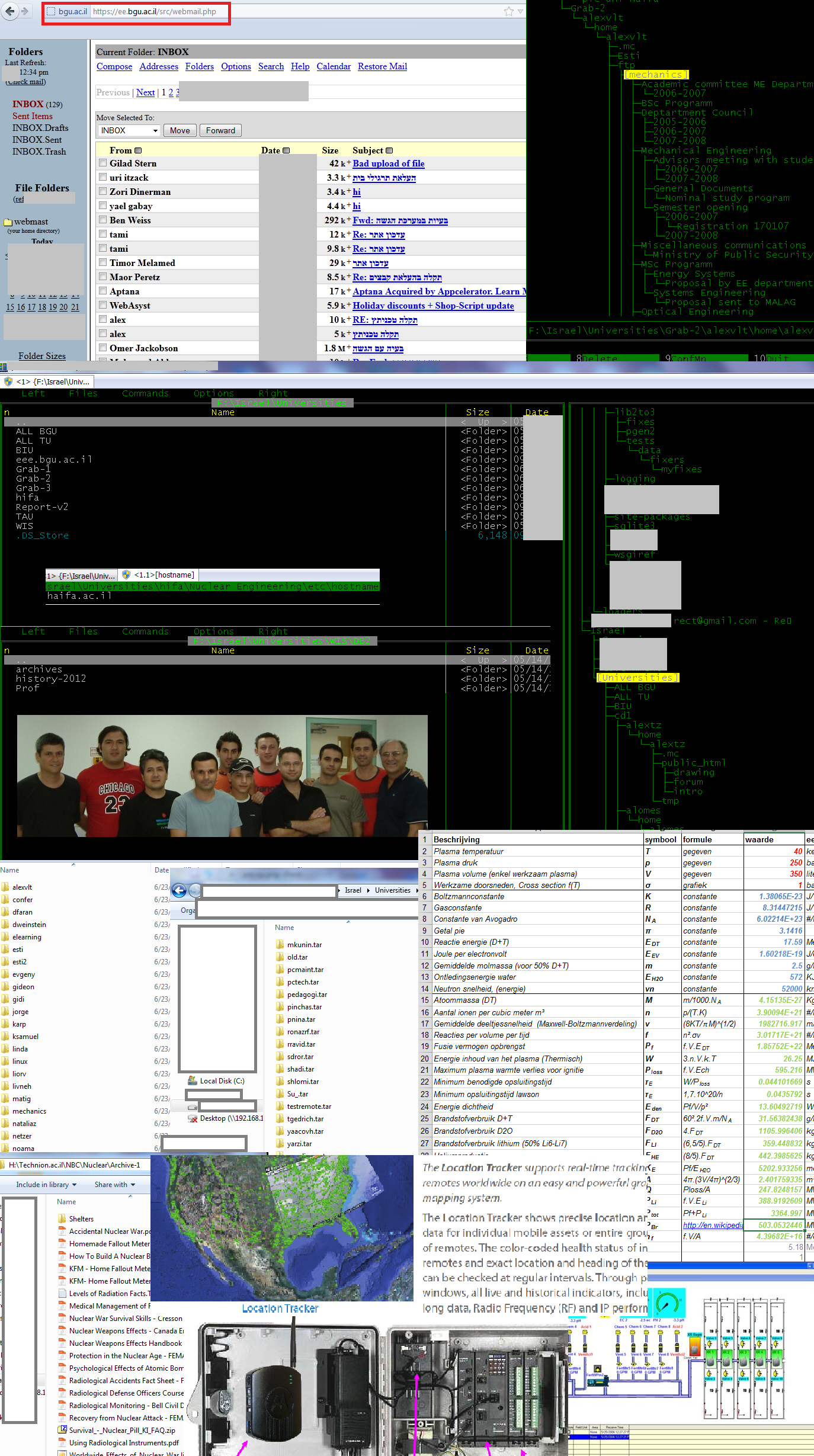Screen dimensions: 814x1456
Task: Switch to the <1.1>[hostname] tab
Action: [158, 575]
